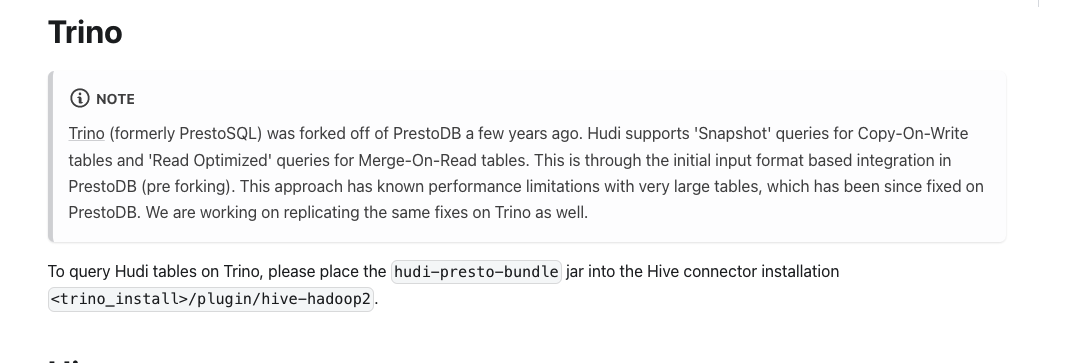Click the NOTE label in the callout
This screenshot has height=363, width=1068.
[115, 99]
